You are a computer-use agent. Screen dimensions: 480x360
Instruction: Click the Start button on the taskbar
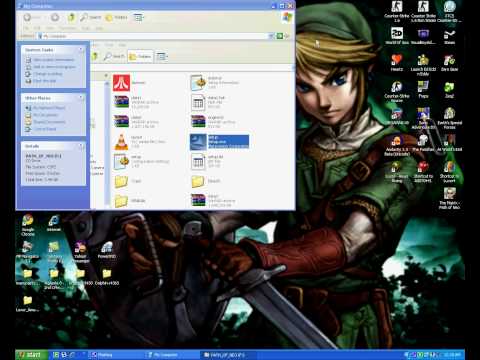point(31,355)
